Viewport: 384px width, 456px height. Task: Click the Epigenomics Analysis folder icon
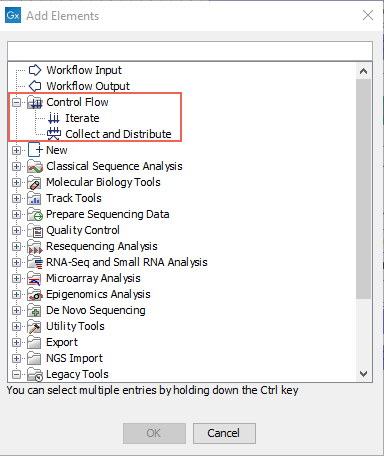pyautogui.click(x=35, y=294)
